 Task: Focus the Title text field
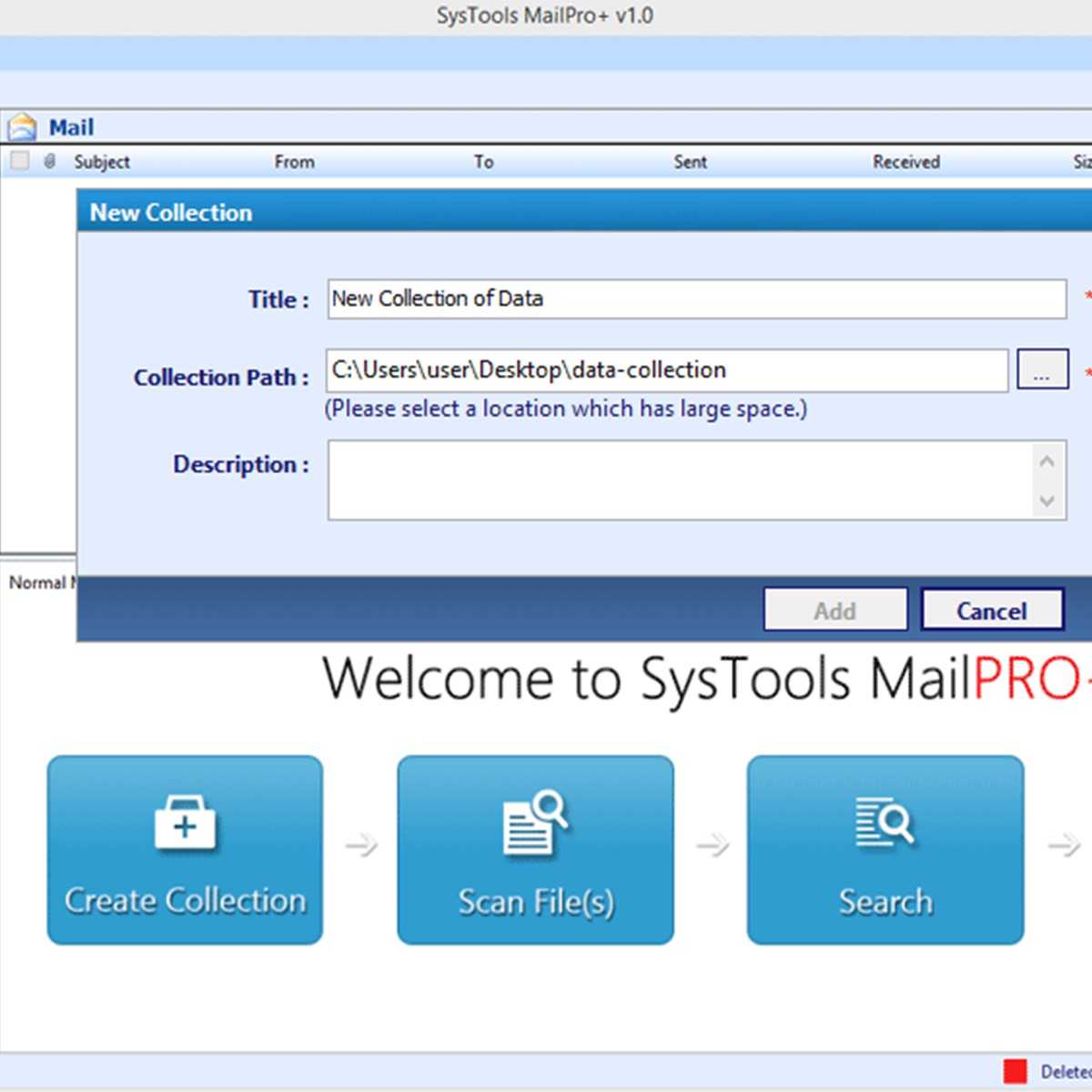696,298
